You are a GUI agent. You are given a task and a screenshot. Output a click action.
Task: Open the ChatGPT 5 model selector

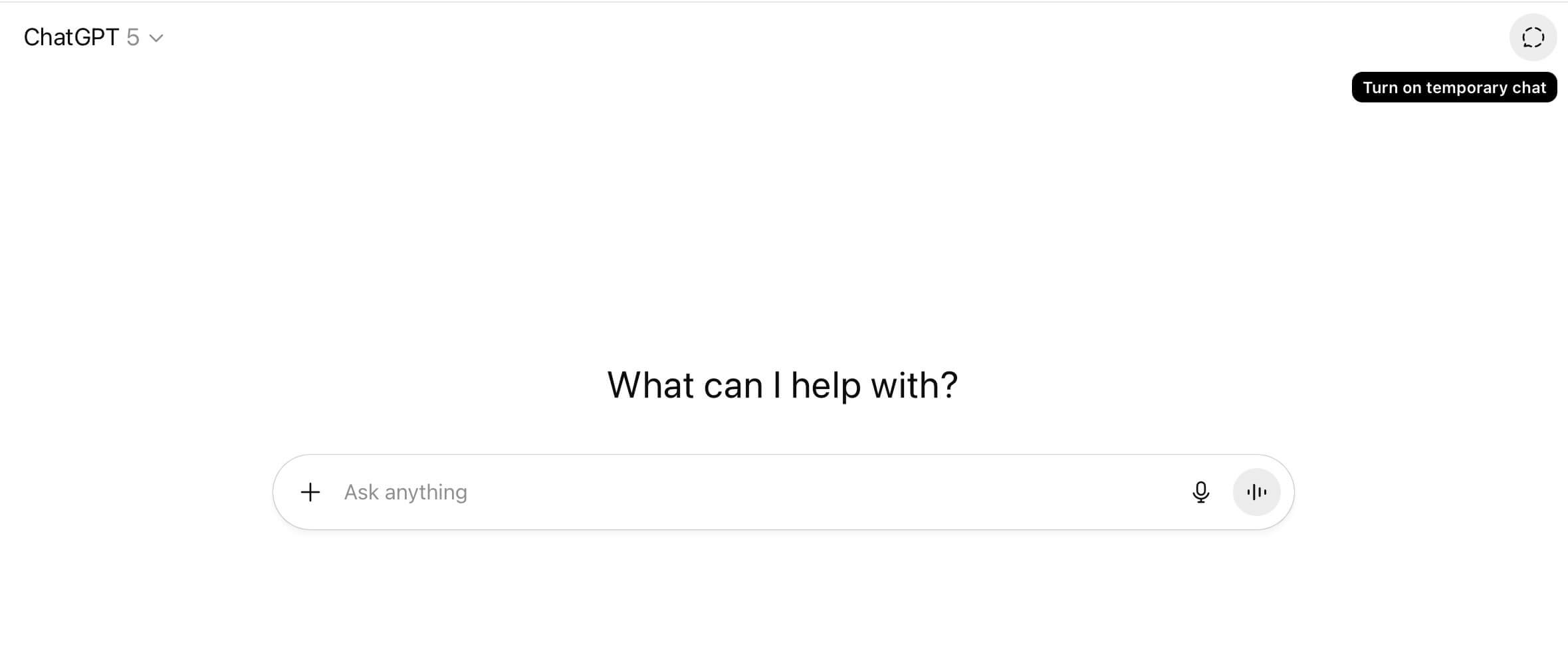tap(93, 37)
